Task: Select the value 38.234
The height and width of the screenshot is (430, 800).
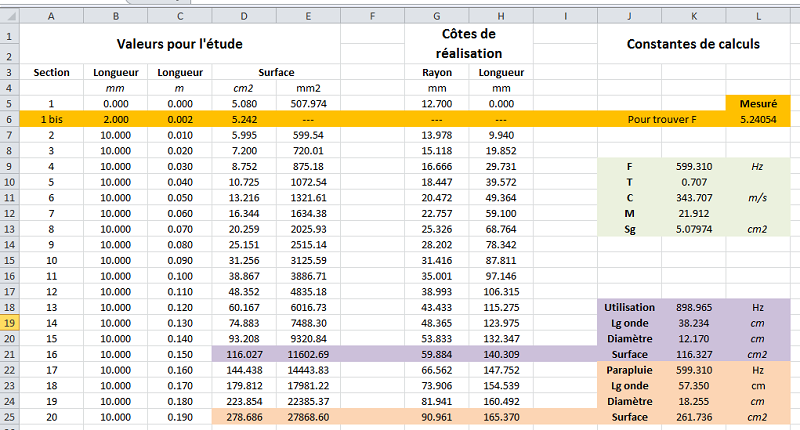Action: coord(694,323)
